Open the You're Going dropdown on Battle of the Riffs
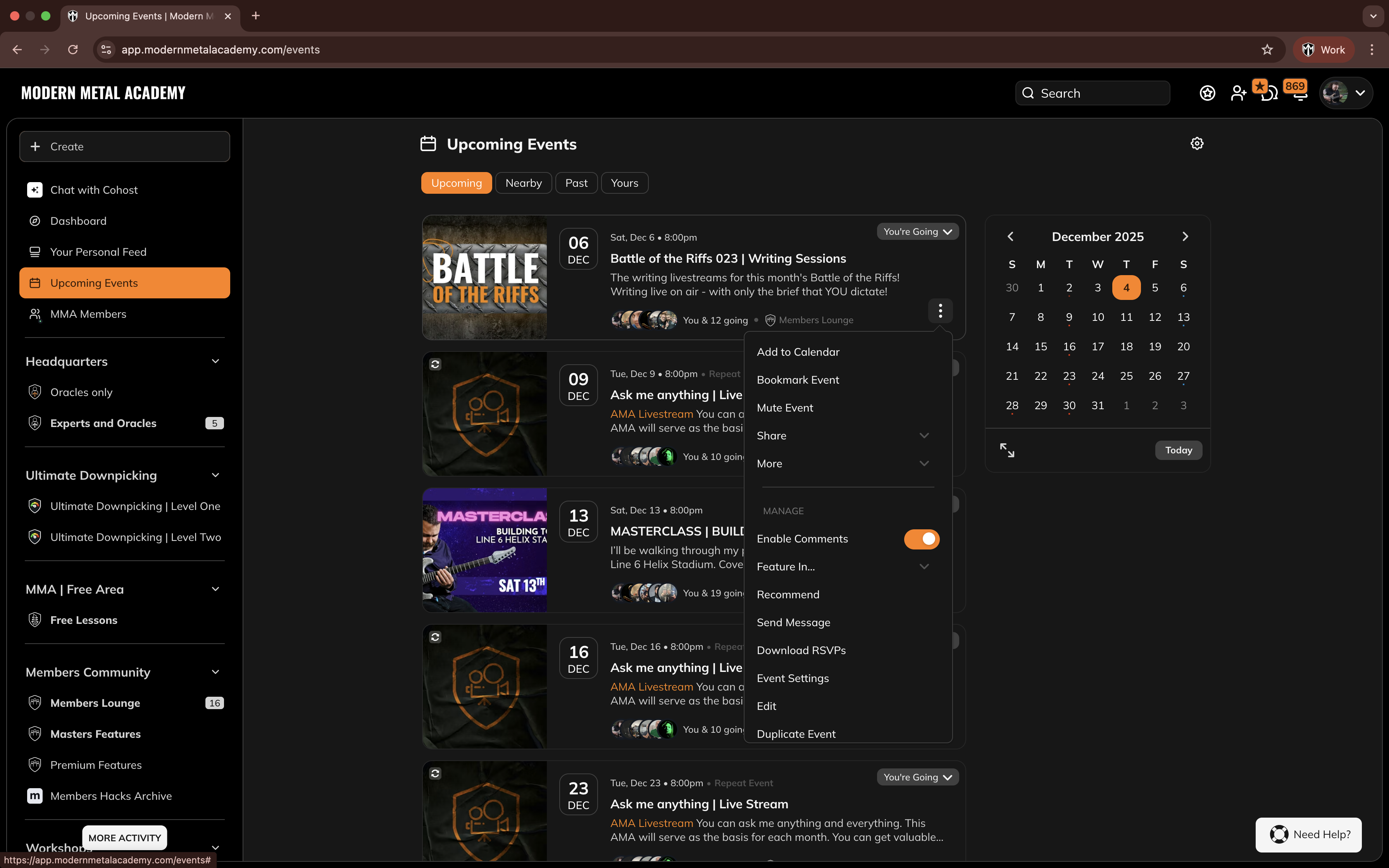Viewport: 1389px width, 868px height. click(917, 231)
